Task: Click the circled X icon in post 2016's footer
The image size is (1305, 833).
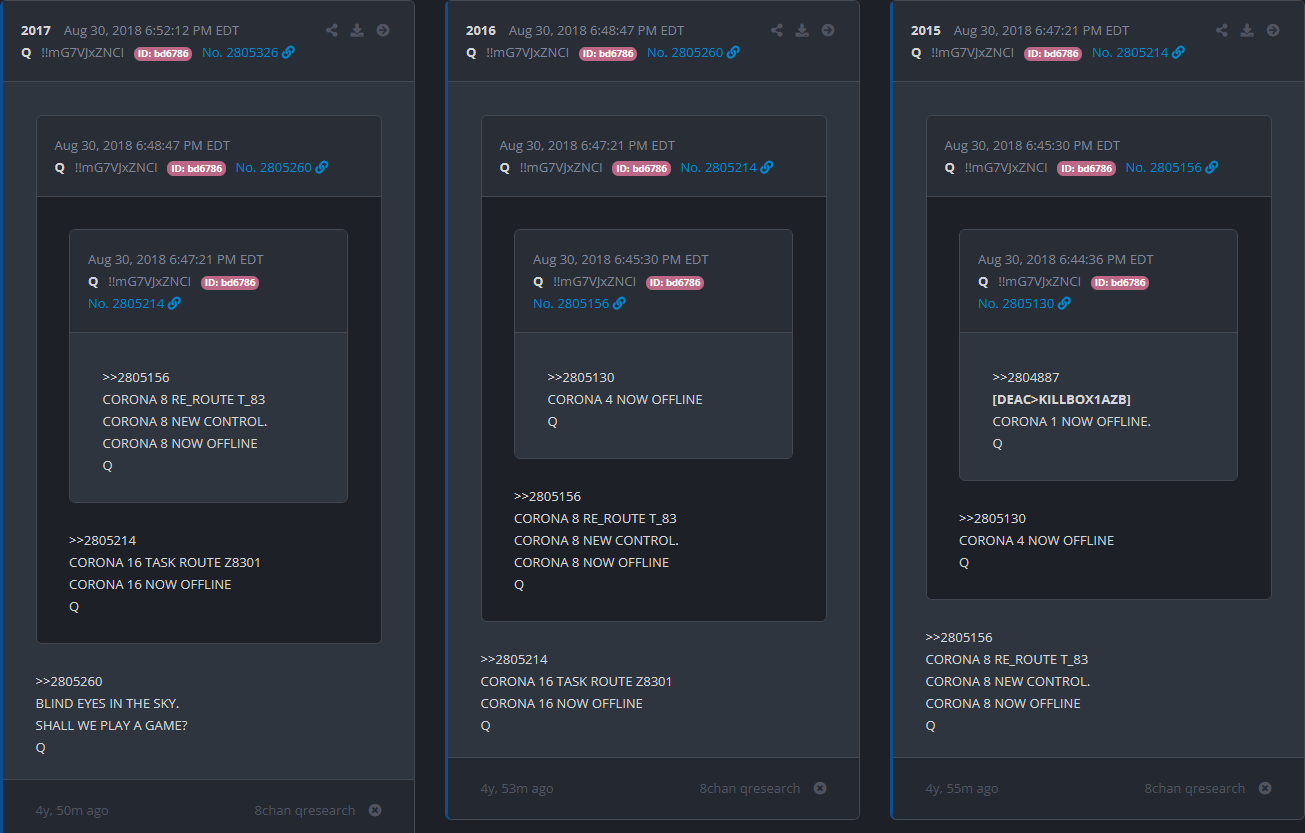Action: click(x=820, y=788)
